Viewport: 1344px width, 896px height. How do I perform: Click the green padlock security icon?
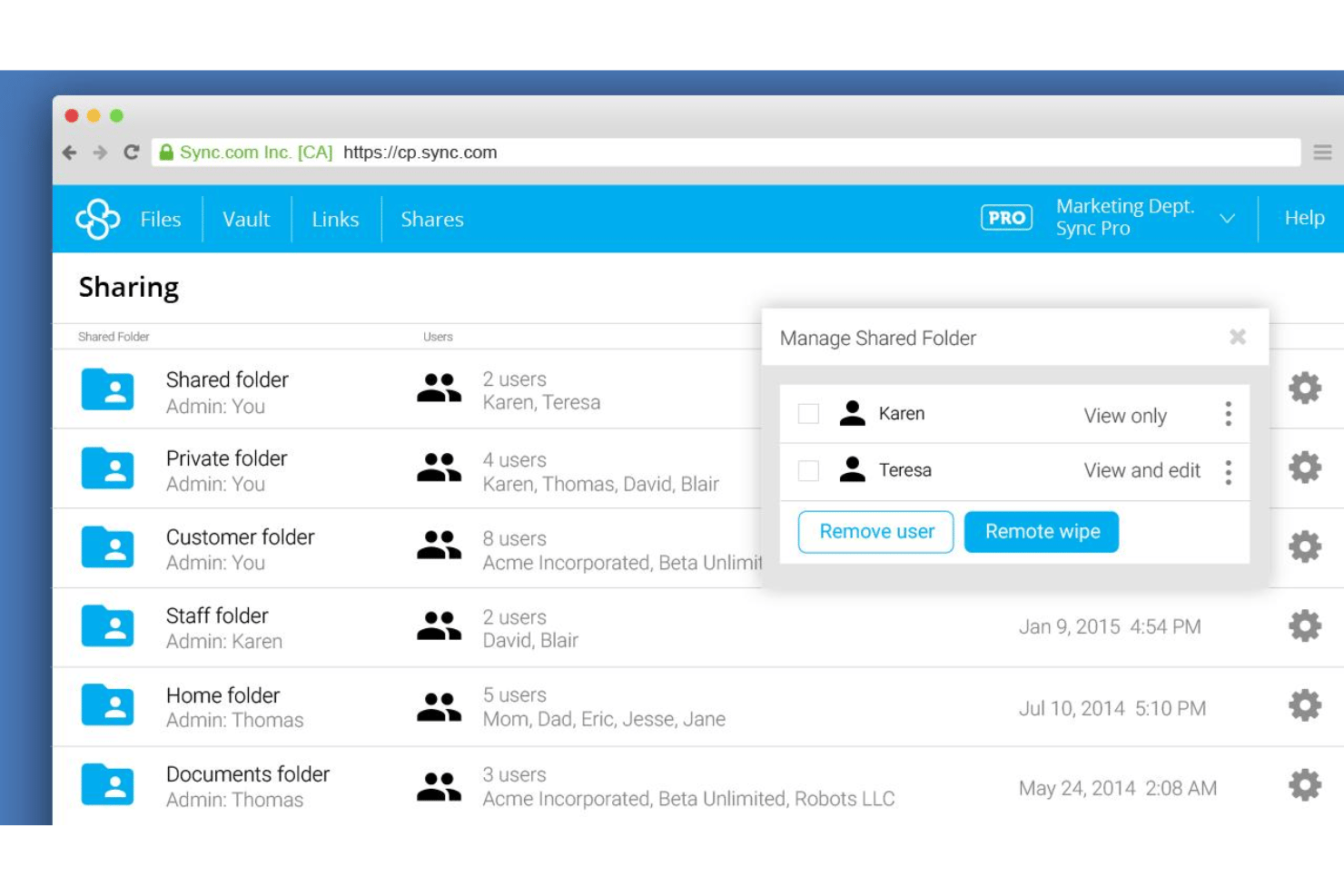pos(166,153)
